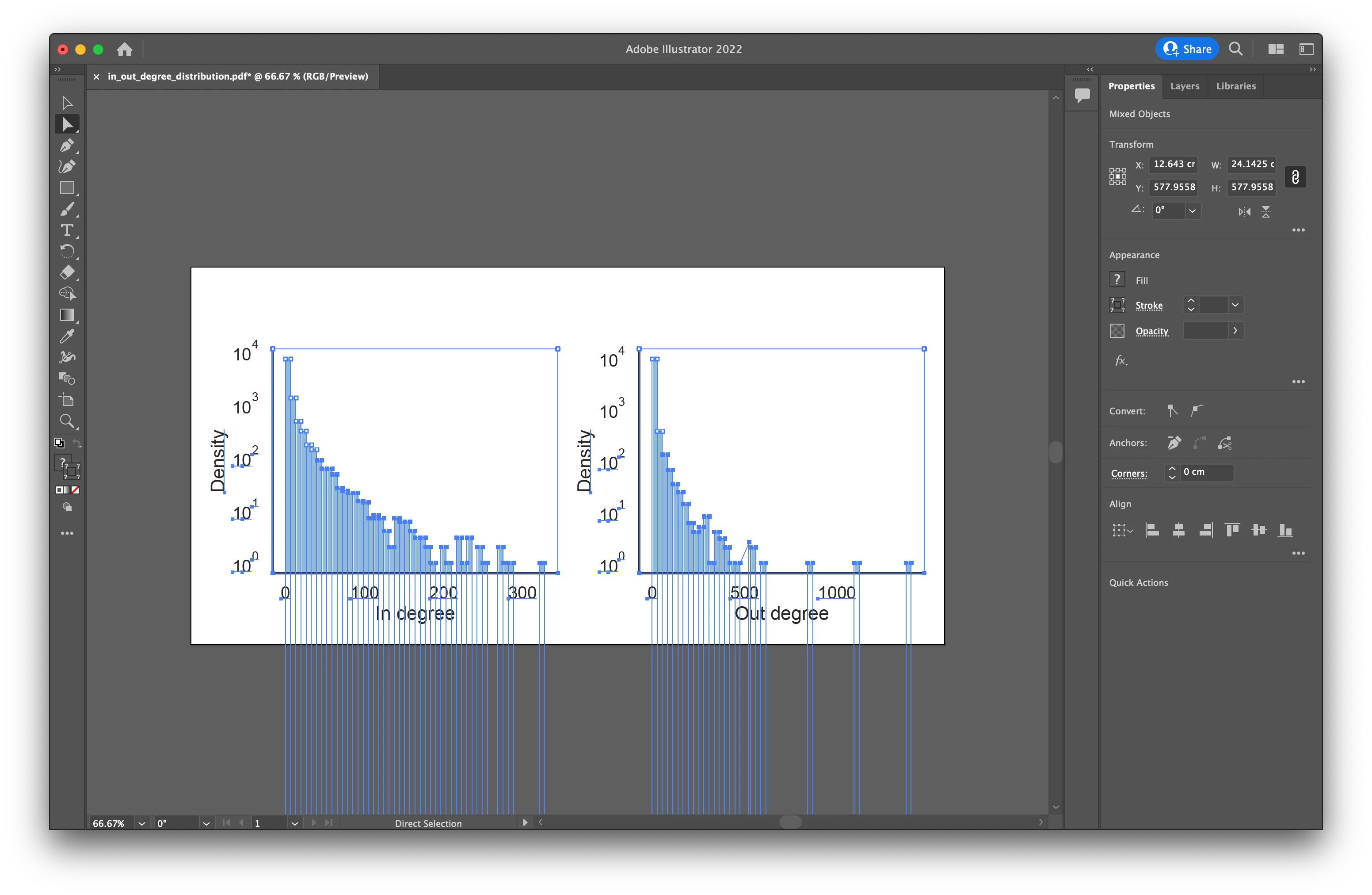Open the rotation angle dropdown

coord(1192,210)
